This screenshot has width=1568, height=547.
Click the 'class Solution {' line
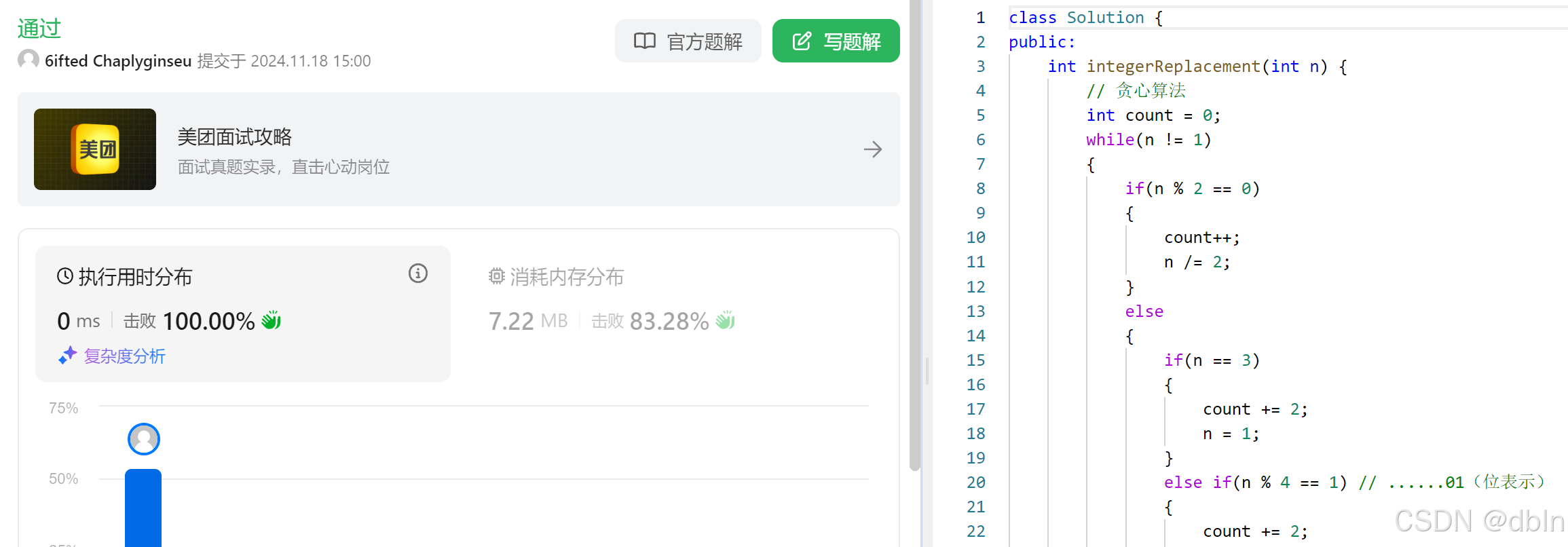click(x=1086, y=18)
